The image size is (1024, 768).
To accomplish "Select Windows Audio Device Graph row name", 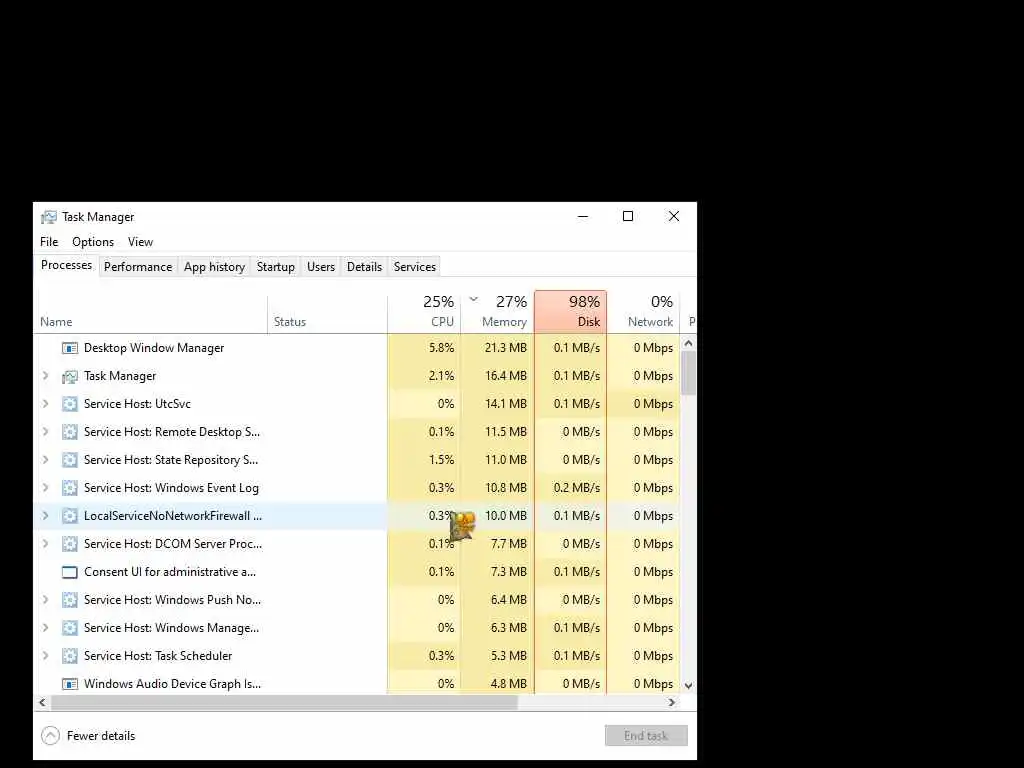I will (x=172, y=684).
